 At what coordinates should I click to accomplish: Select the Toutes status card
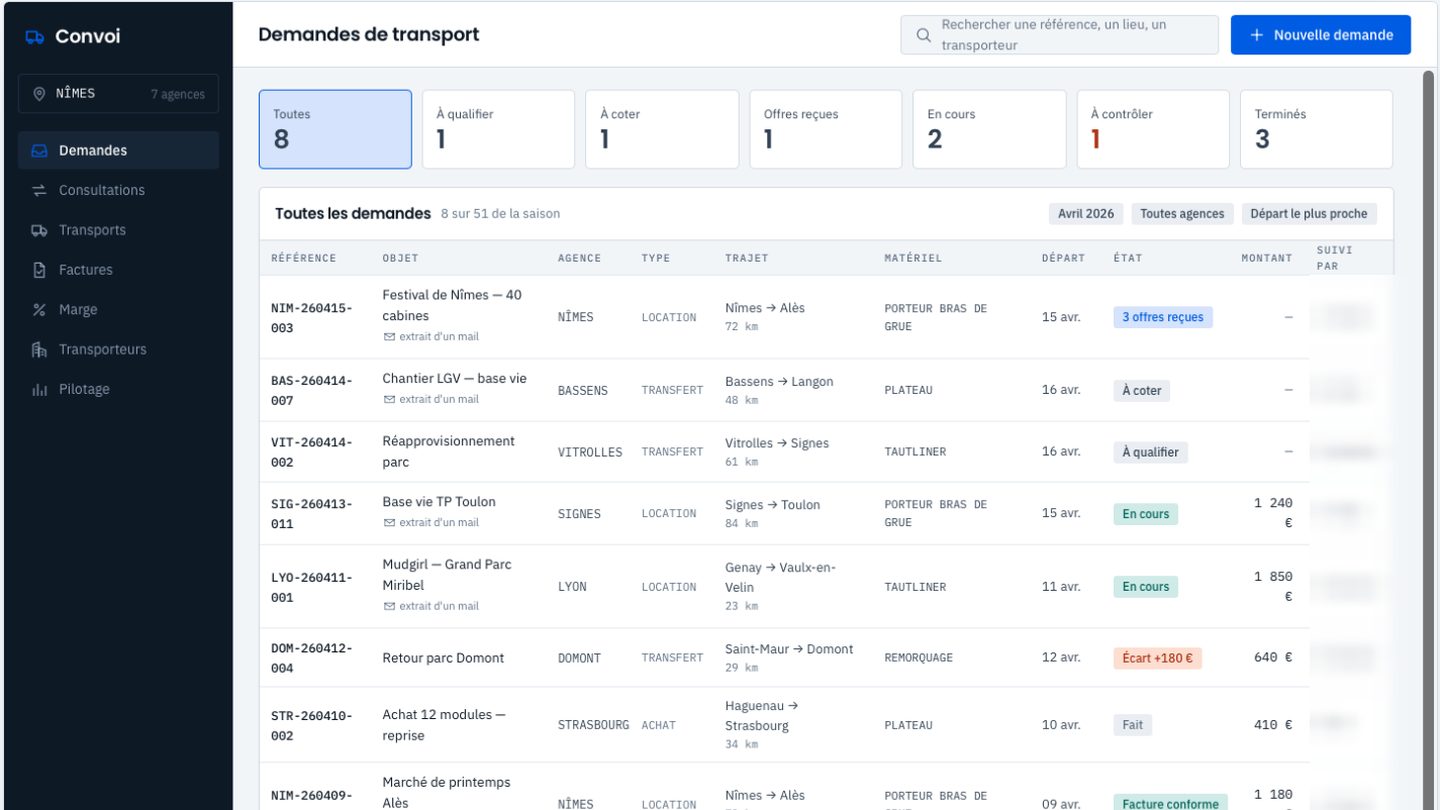[x=335, y=130]
